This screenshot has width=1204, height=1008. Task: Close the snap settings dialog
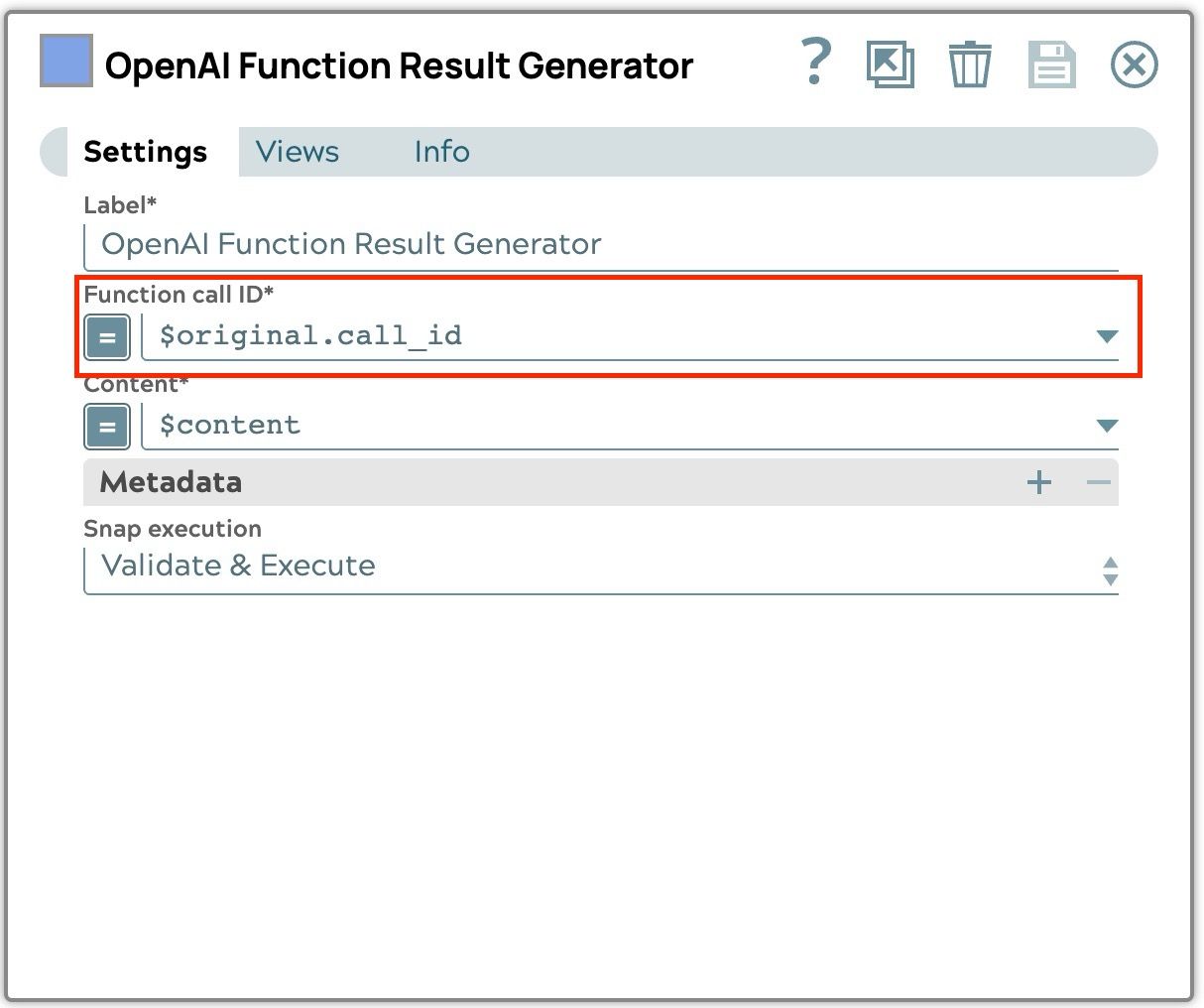click(1134, 65)
